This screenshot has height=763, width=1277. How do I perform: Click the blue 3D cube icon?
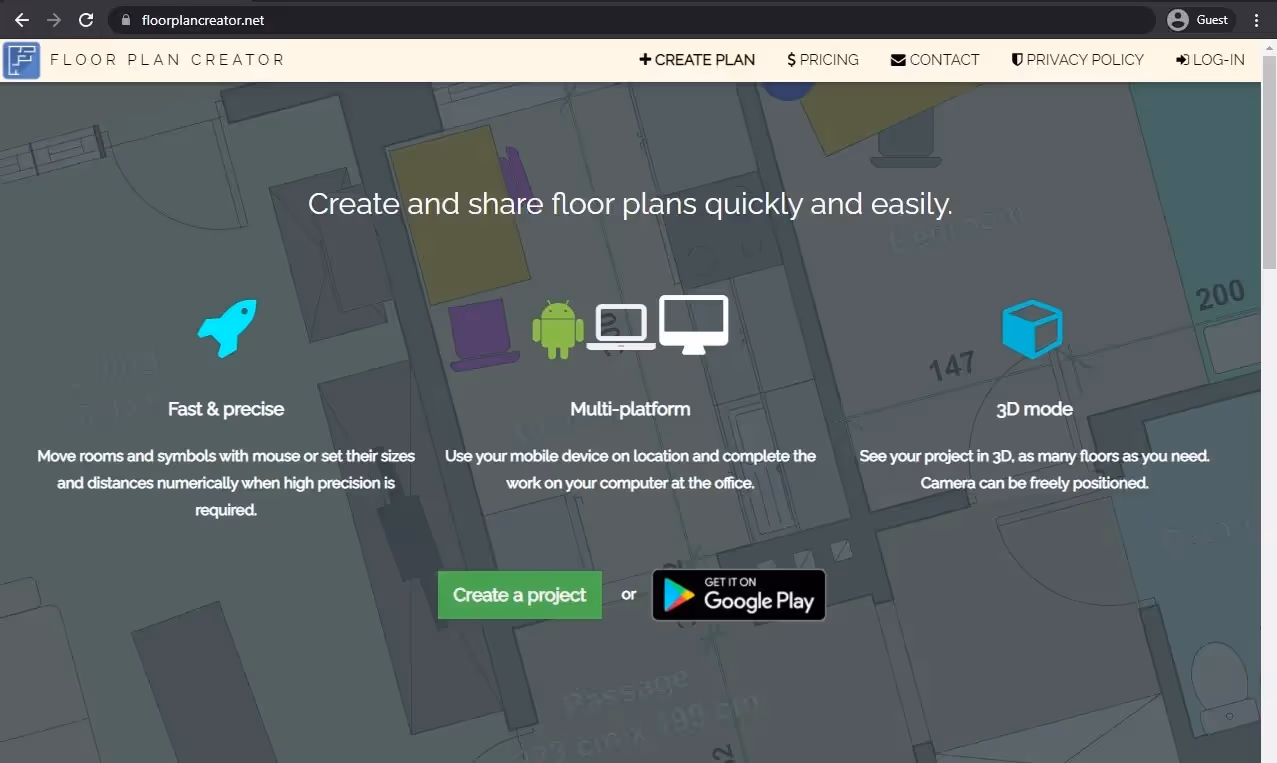click(x=1032, y=329)
